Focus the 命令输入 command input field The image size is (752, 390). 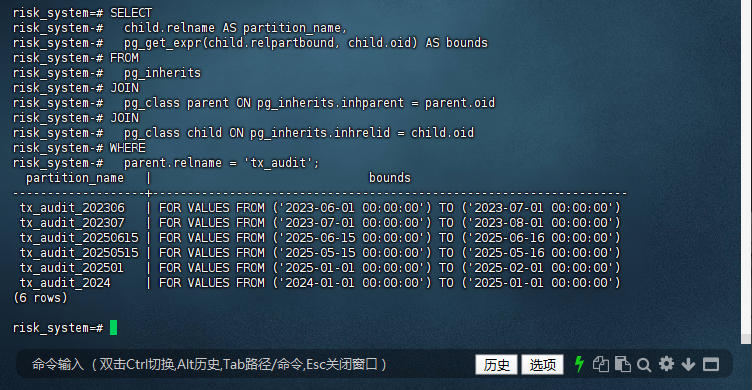209,365
